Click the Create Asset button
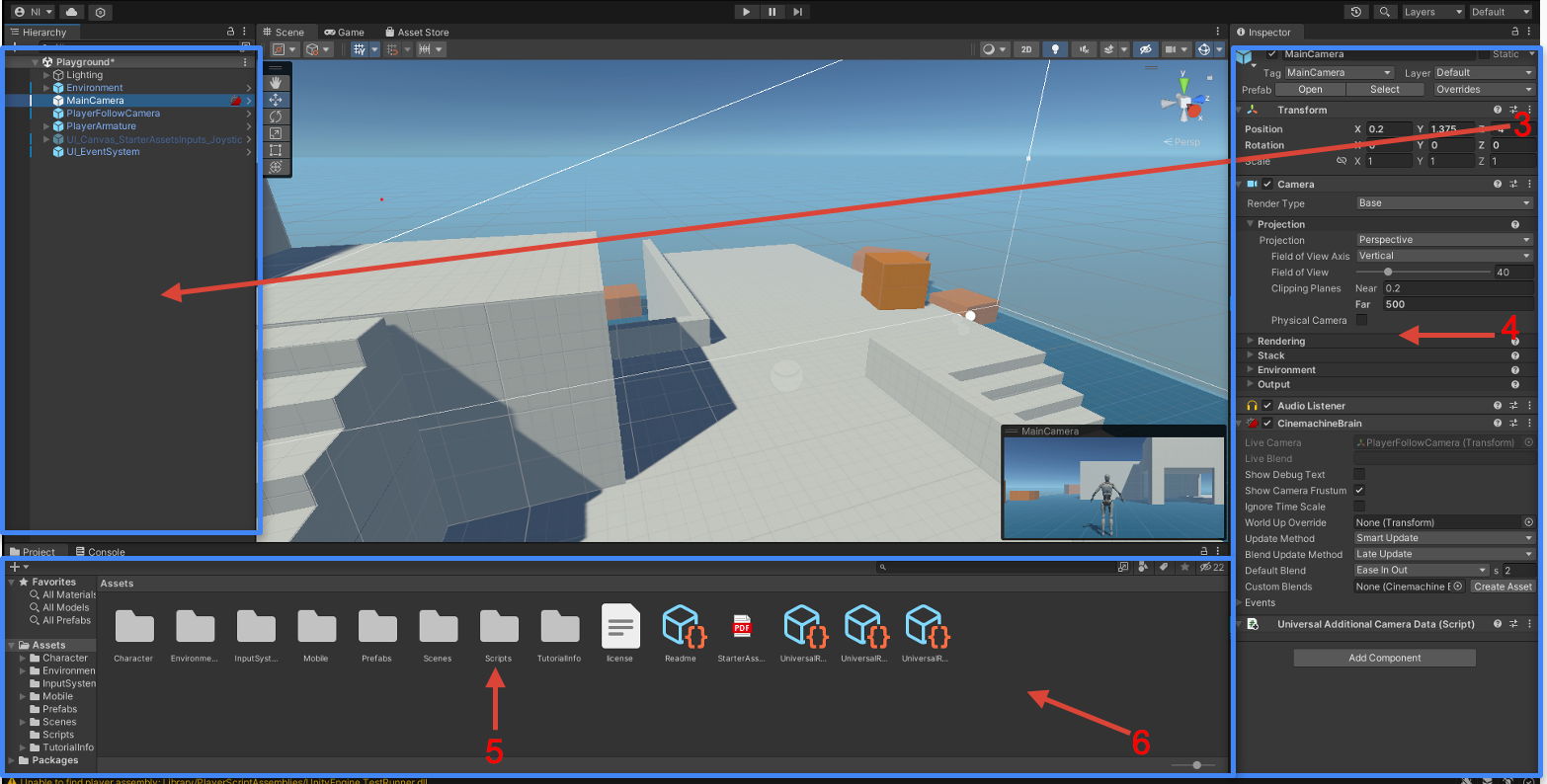Image resolution: width=1547 pixels, height=784 pixels. pyautogui.click(x=1502, y=587)
